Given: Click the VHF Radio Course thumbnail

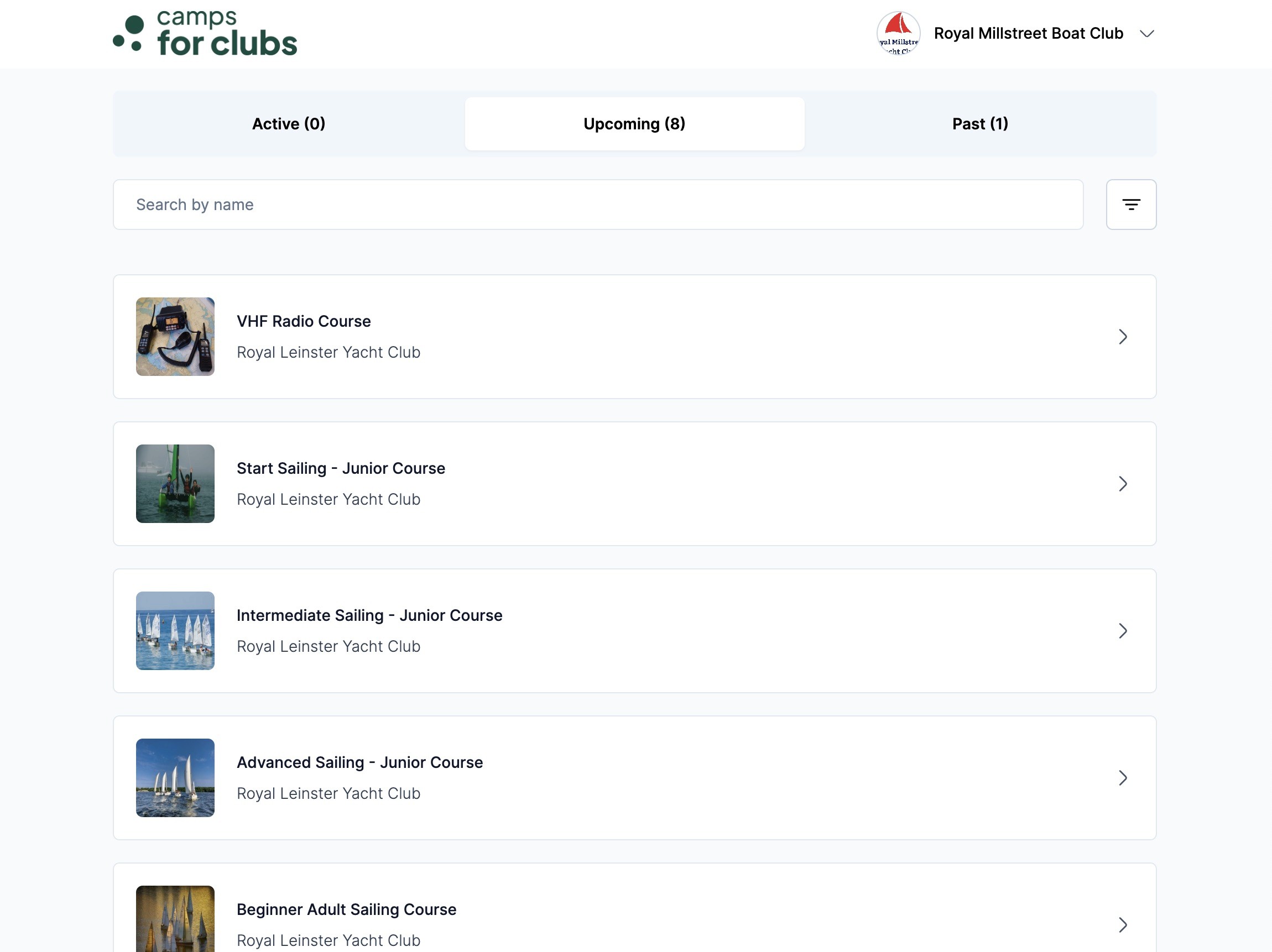Looking at the screenshot, I should click(x=175, y=336).
